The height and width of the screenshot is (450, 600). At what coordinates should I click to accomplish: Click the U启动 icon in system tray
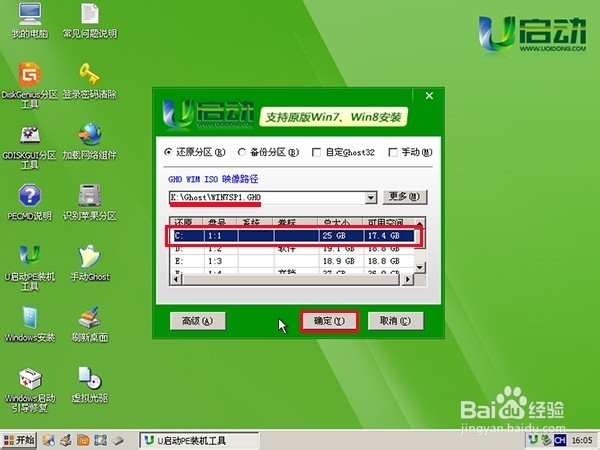[533, 440]
